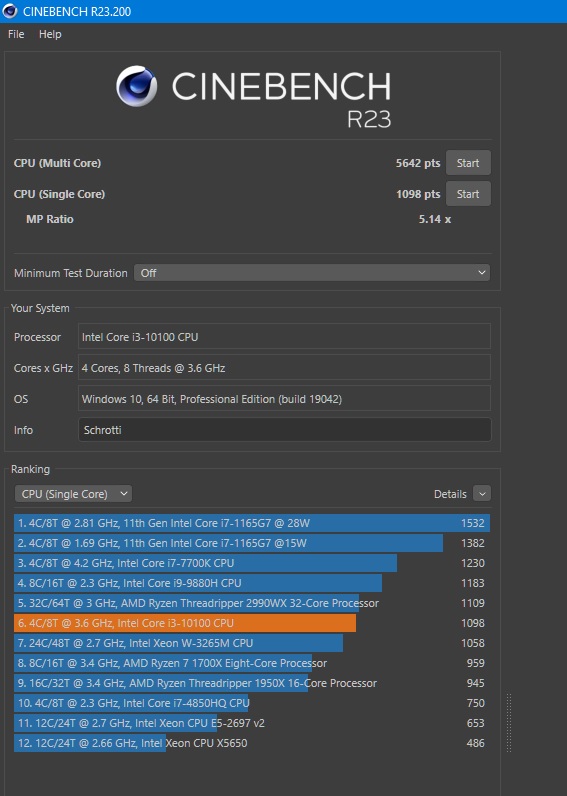This screenshot has height=796, width=567.
Task: Select the Xeon W-3265M ranking entry
Action: [x=252, y=643]
